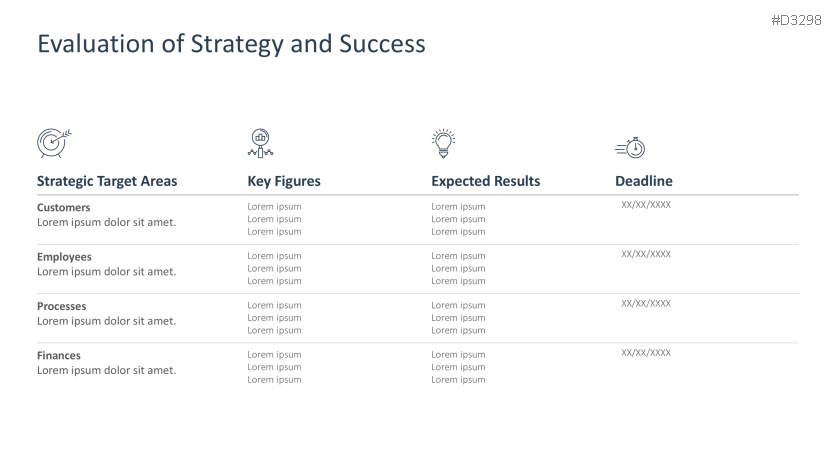Click the magnifier chart Key Figures icon

(261, 143)
